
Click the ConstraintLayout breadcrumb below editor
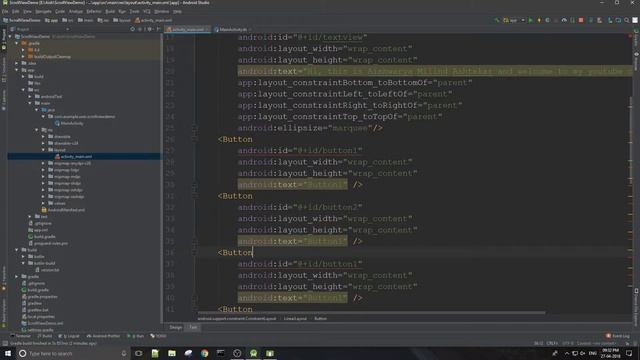pyautogui.click(x=237, y=318)
